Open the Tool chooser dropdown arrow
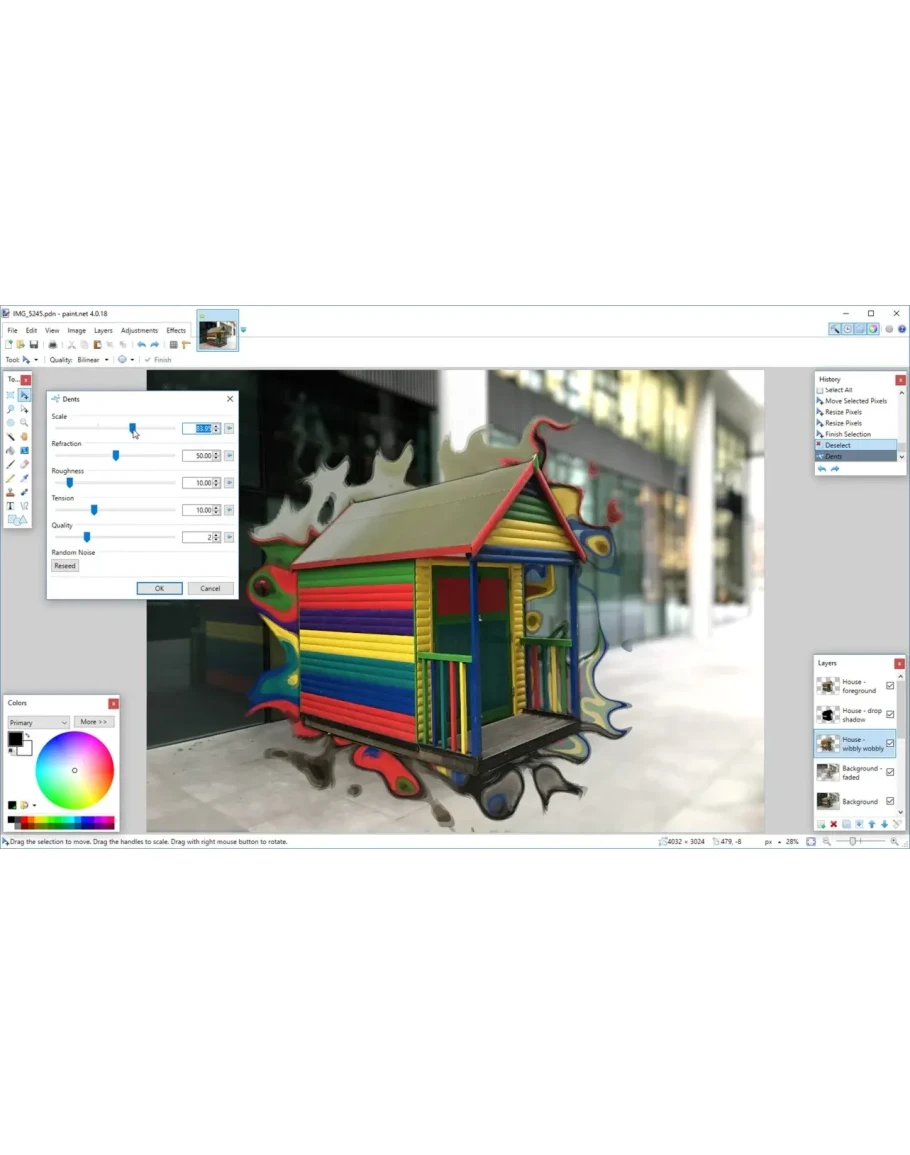 (x=36, y=360)
